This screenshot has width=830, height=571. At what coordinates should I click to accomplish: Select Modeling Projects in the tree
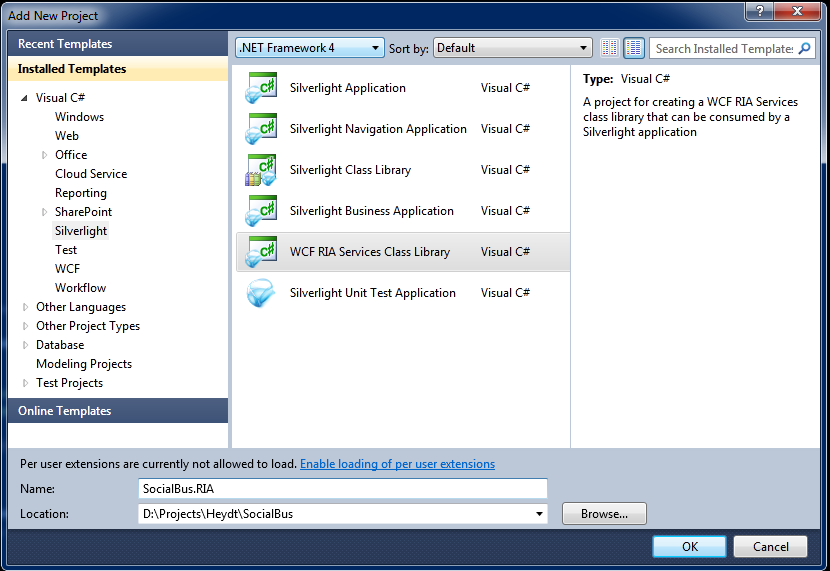(84, 364)
